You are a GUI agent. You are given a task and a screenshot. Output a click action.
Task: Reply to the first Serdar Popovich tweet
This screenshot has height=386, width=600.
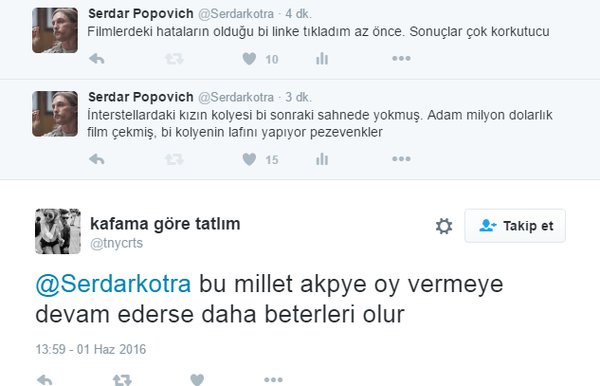96,59
